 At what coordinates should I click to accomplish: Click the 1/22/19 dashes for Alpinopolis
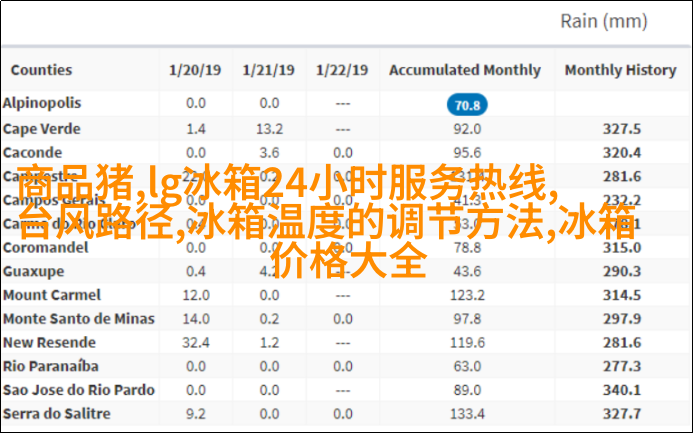[343, 104]
